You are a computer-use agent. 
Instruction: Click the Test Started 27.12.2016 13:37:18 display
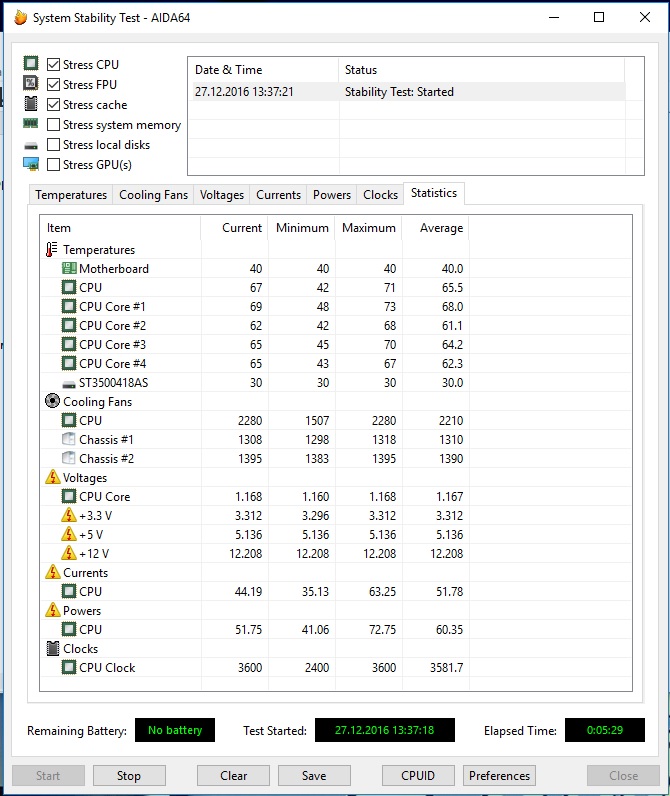click(385, 730)
